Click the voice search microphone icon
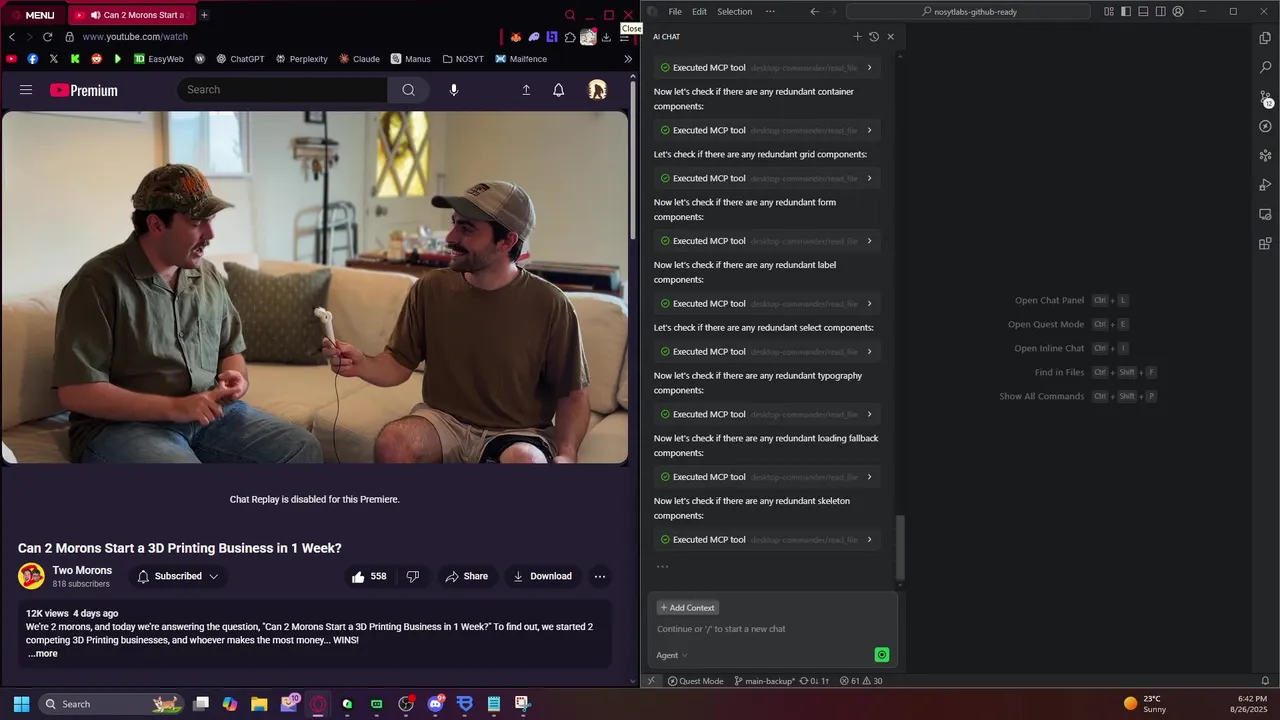The image size is (1280, 720). [x=454, y=90]
